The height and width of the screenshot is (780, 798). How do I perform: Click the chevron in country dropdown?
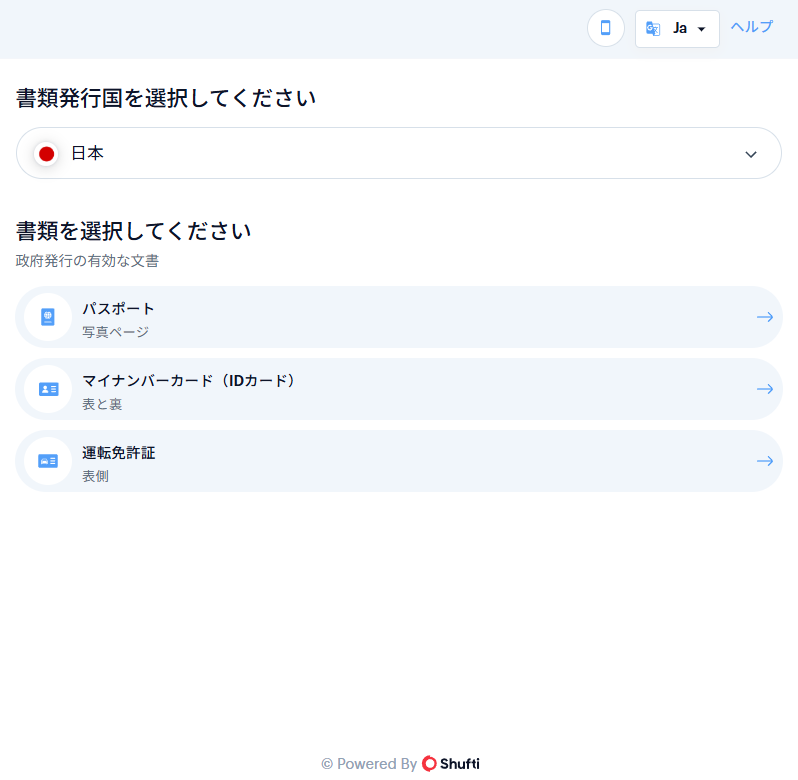[751, 154]
